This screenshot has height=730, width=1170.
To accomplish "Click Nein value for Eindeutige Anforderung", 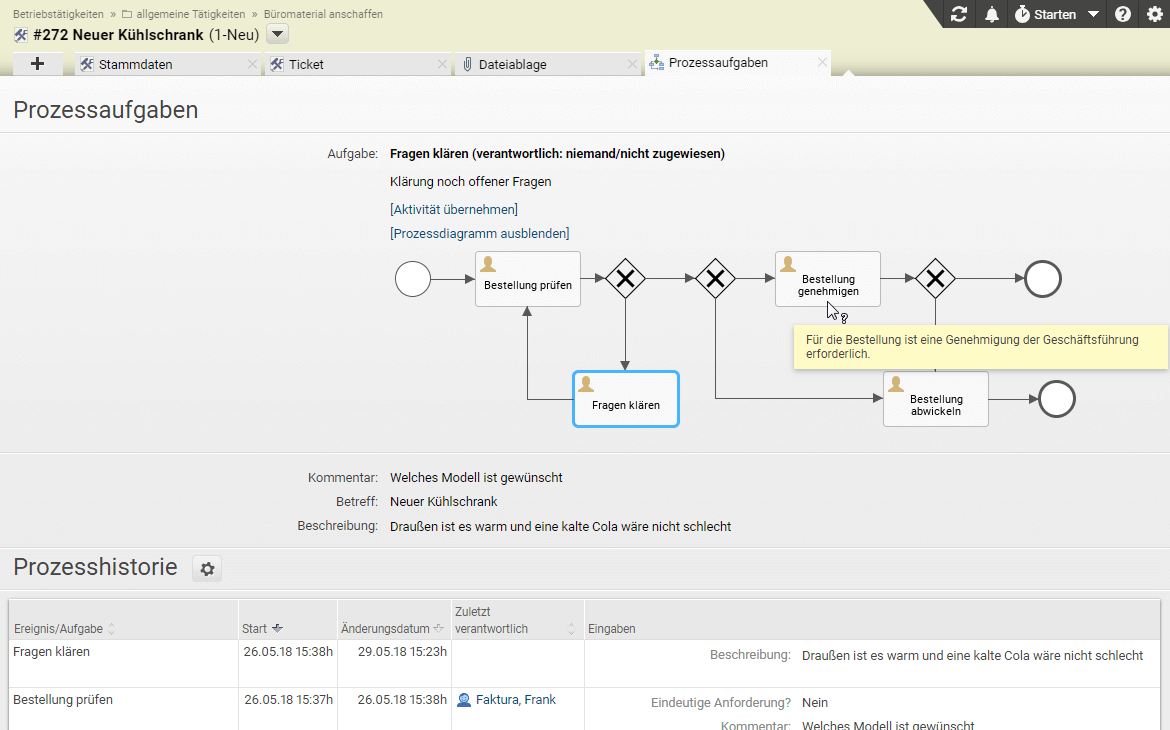I will pos(815,702).
